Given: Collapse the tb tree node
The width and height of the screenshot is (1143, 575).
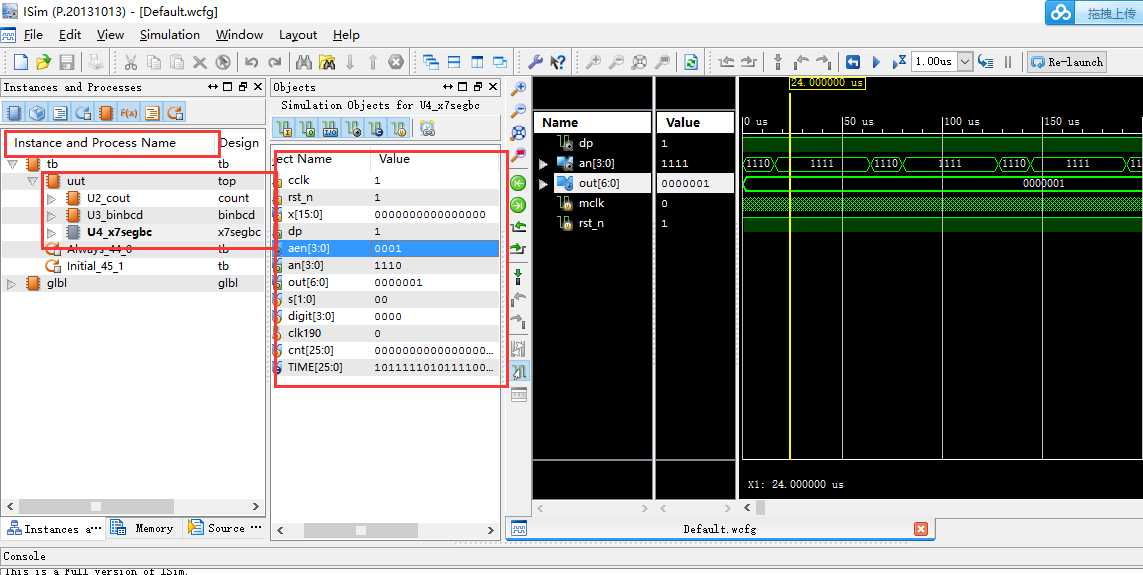Looking at the screenshot, I should pos(12,165).
